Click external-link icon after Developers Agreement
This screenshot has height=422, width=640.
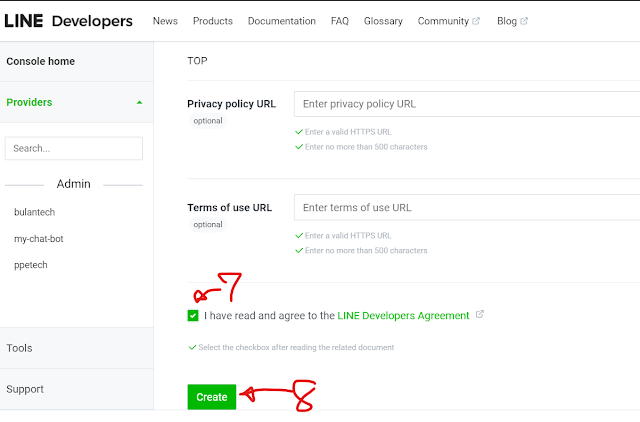click(480, 314)
